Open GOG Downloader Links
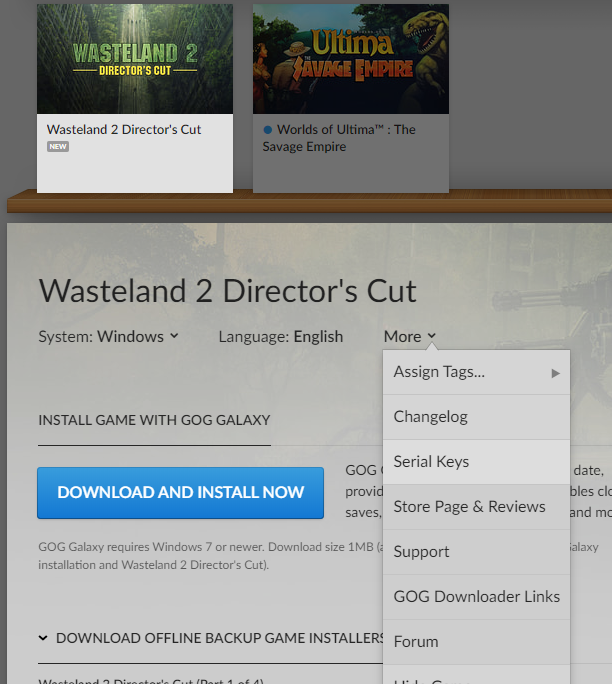 (476, 597)
